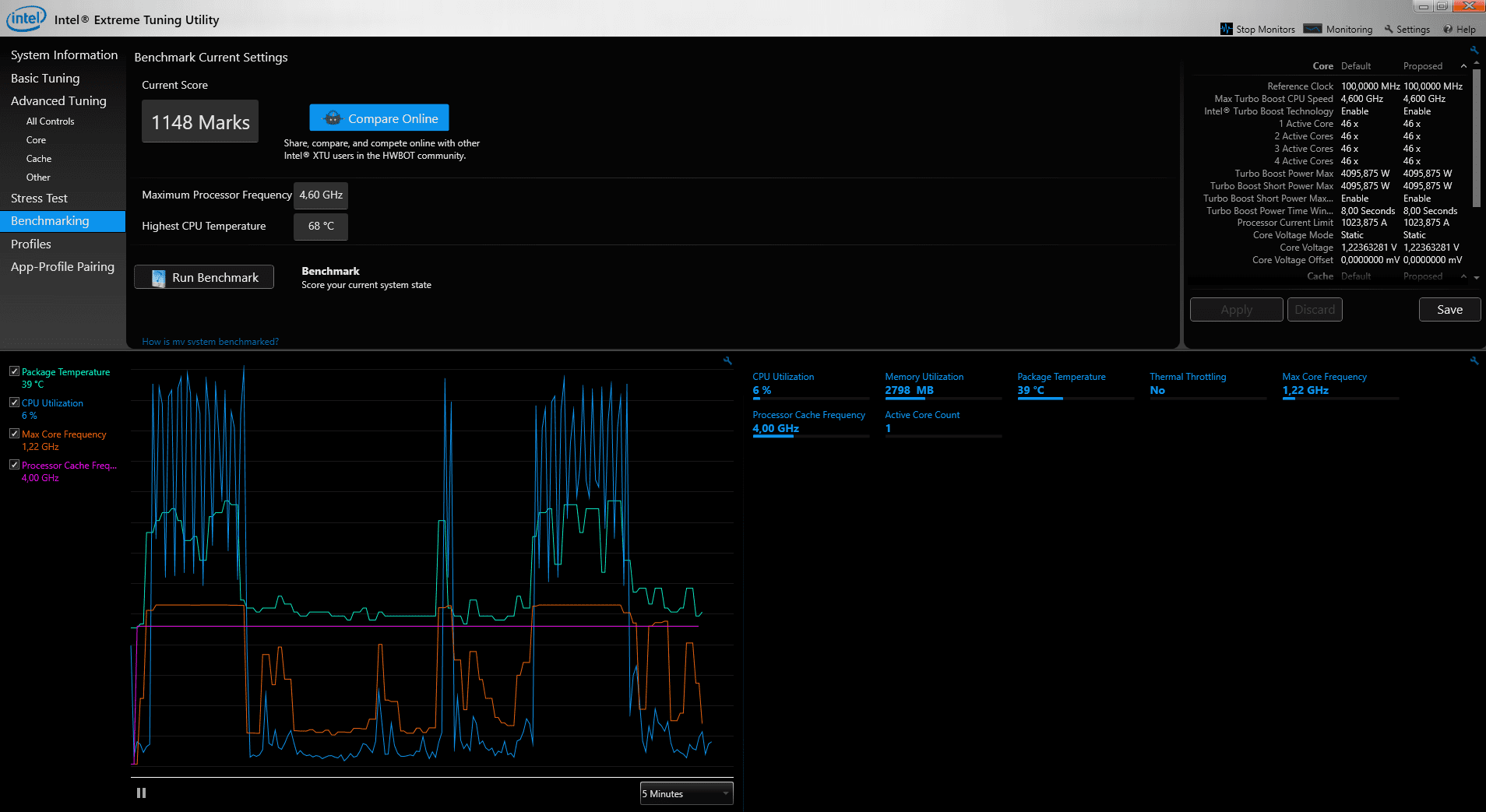Select Core under Advanced Tuning
The width and height of the screenshot is (1486, 812).
point(36,140)
